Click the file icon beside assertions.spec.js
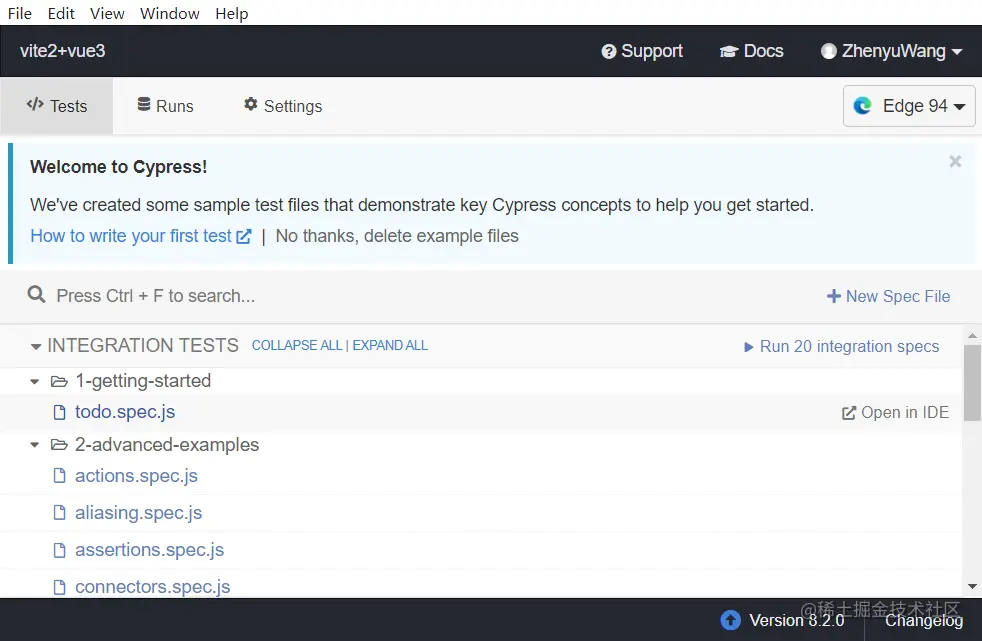This screenshot has width=982, height=641. point(59,550)
